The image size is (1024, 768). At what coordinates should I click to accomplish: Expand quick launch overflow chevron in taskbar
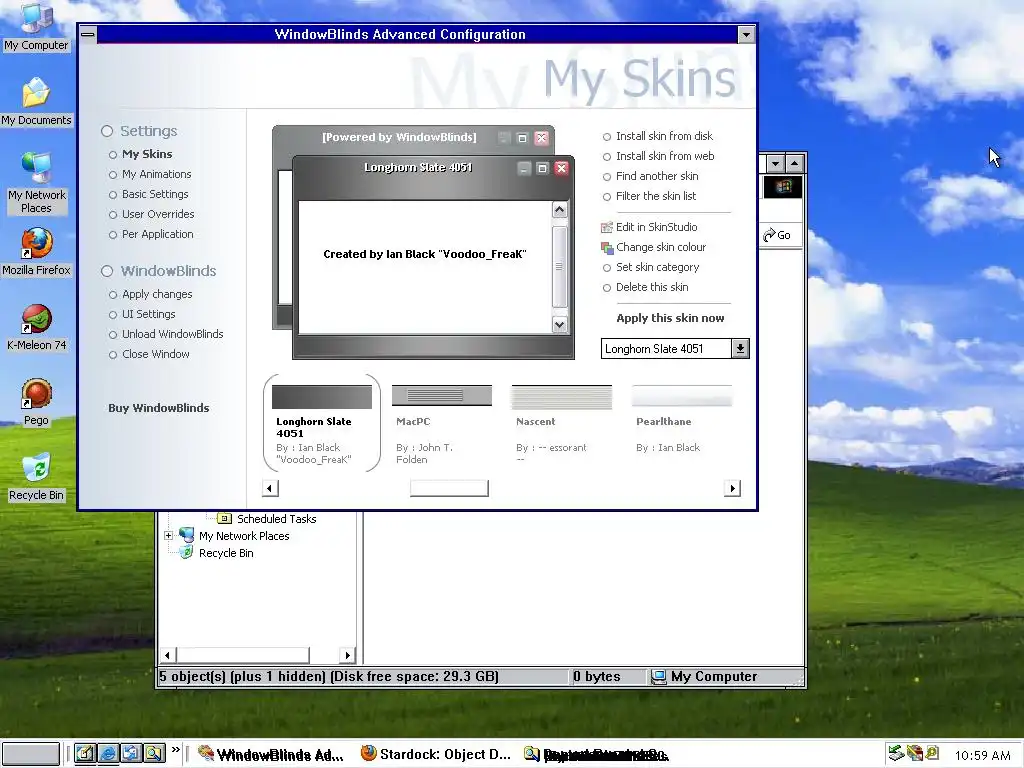(x=176, y=750)
